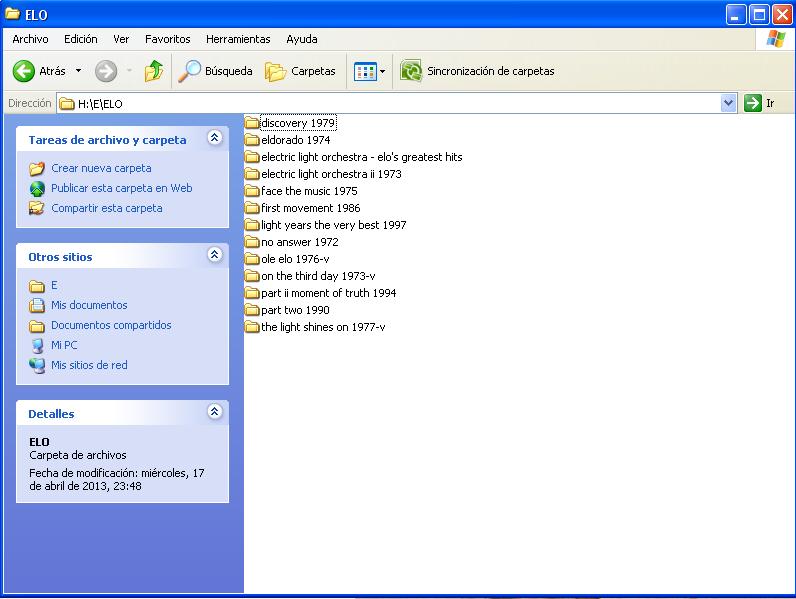Screen dimensions: 796x599
Task: Select the part two 1990 folder name
Action: coord(295,310)
